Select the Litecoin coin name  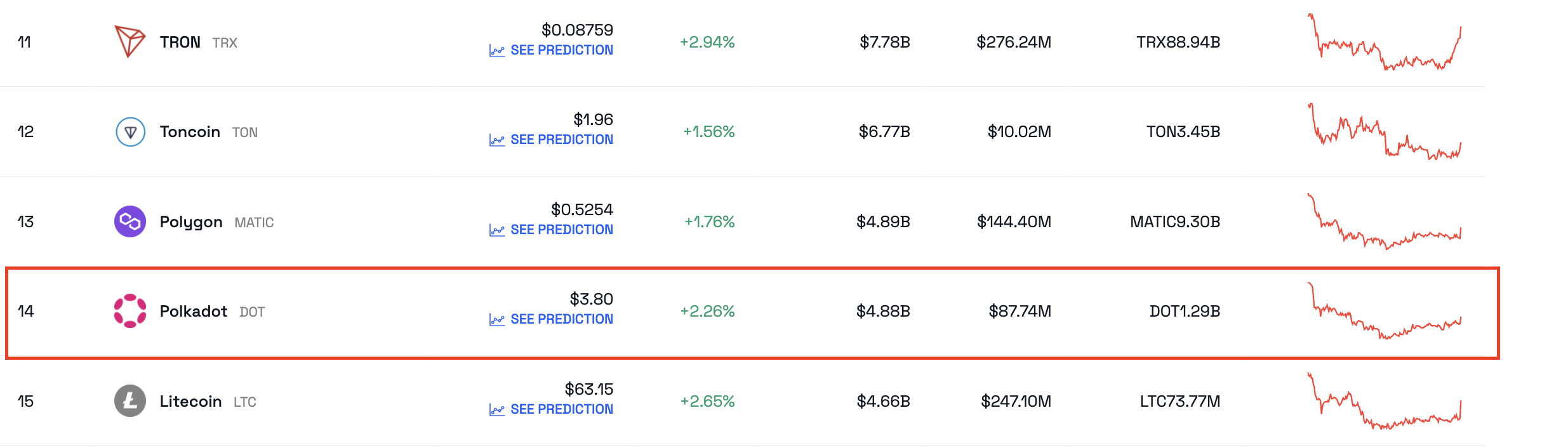[x=190, y=402]
